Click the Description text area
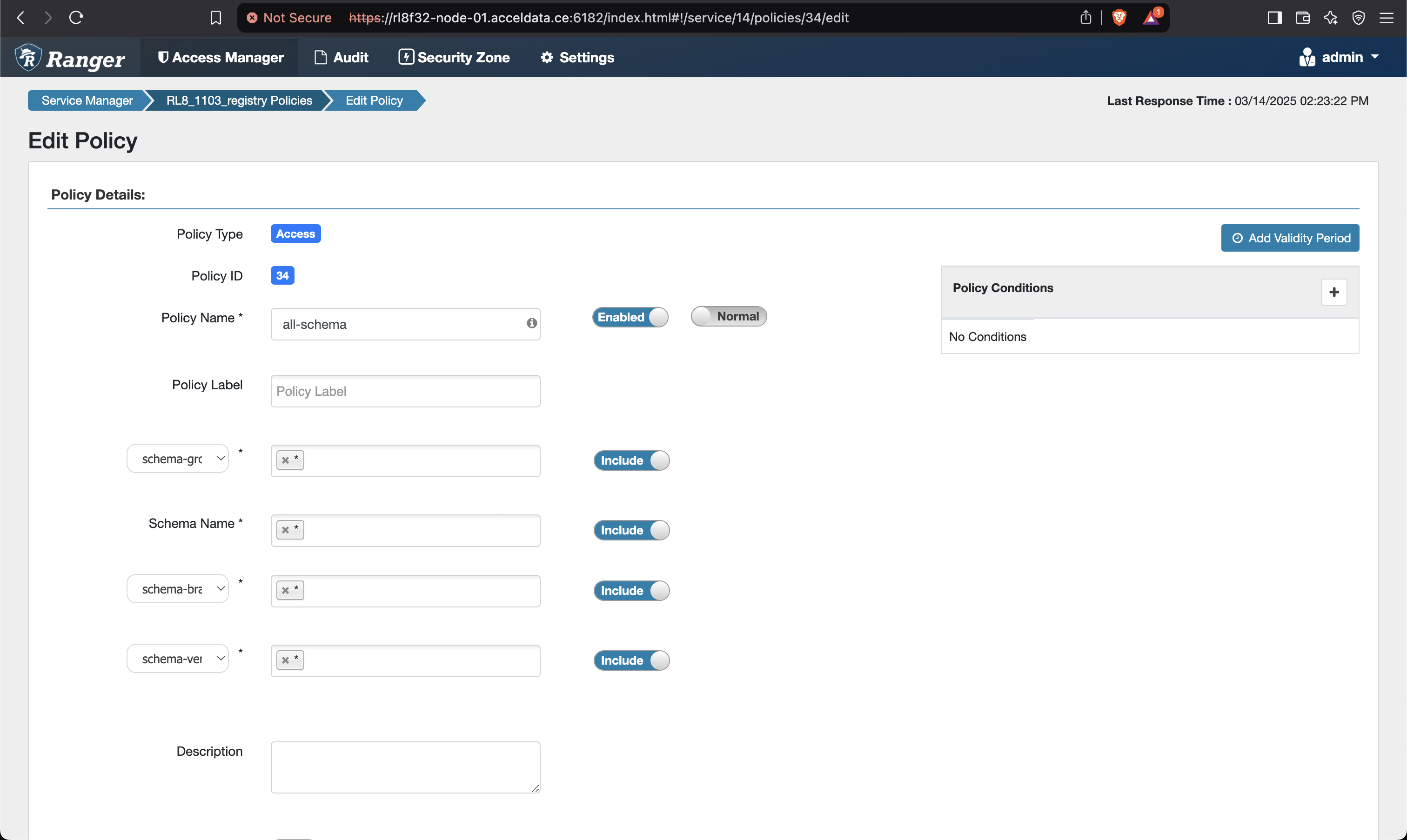Viewport: 1407px width, 840px height. pos(405,767)
